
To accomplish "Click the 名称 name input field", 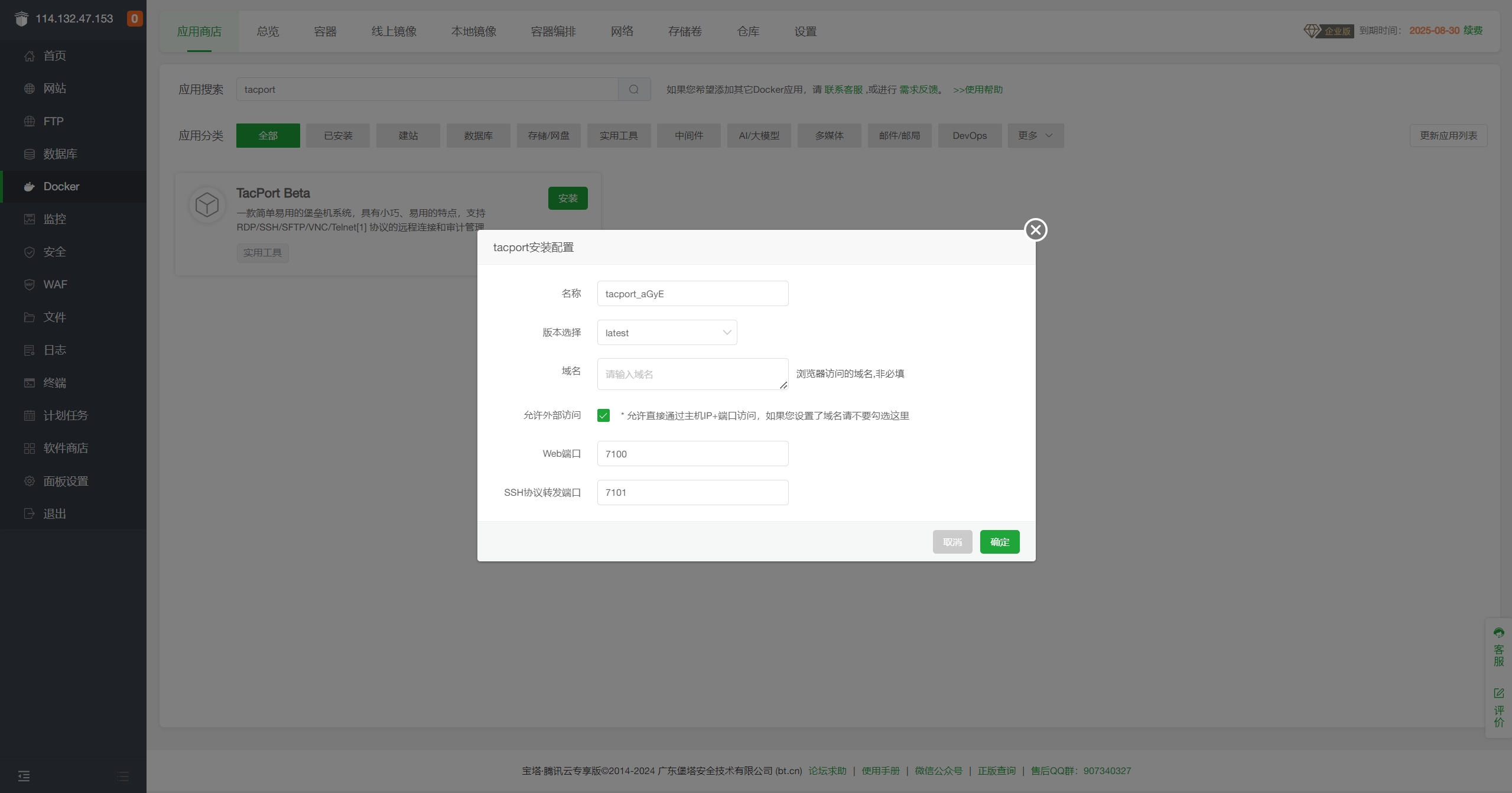I will point(692,294).
